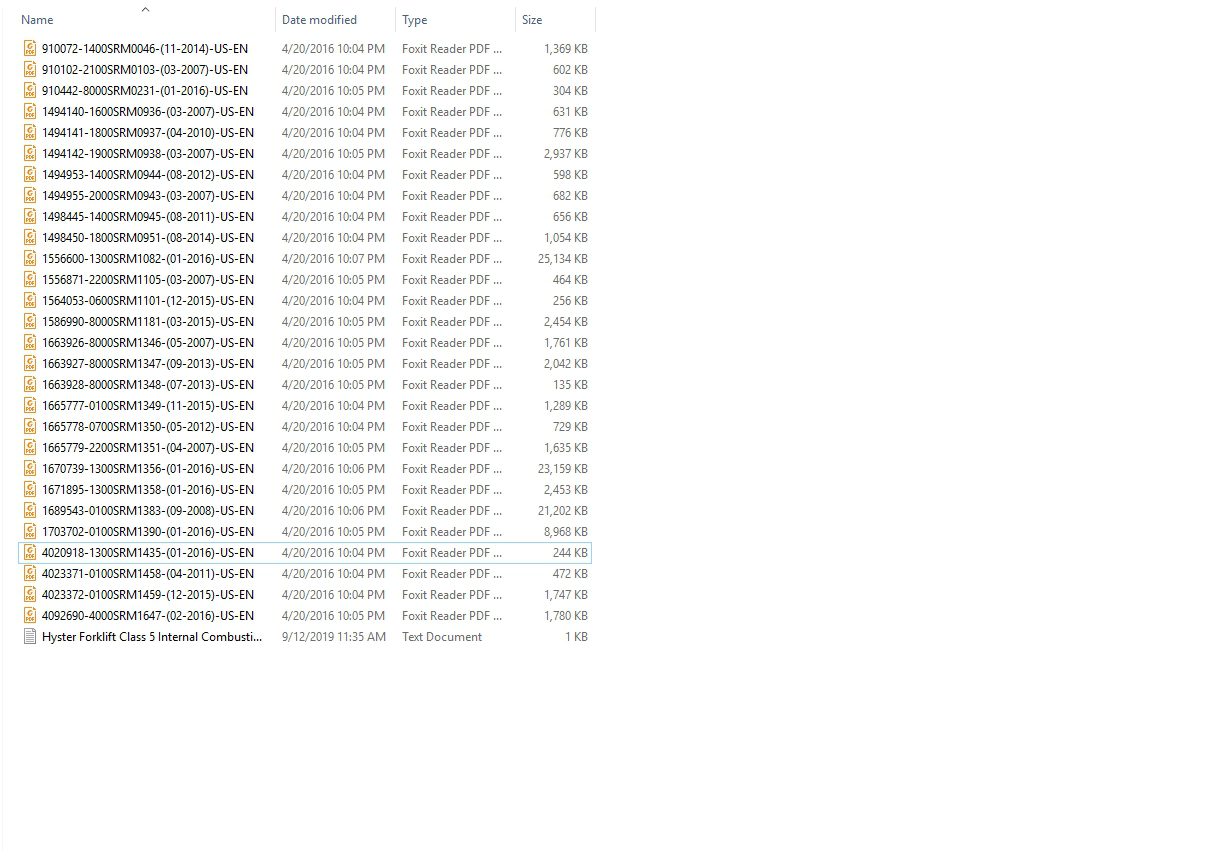Click PDF icon of 1494142-1900SRM0938 file
The image size is (1222, 868).
pyautogui.click(x=30, y=153)
